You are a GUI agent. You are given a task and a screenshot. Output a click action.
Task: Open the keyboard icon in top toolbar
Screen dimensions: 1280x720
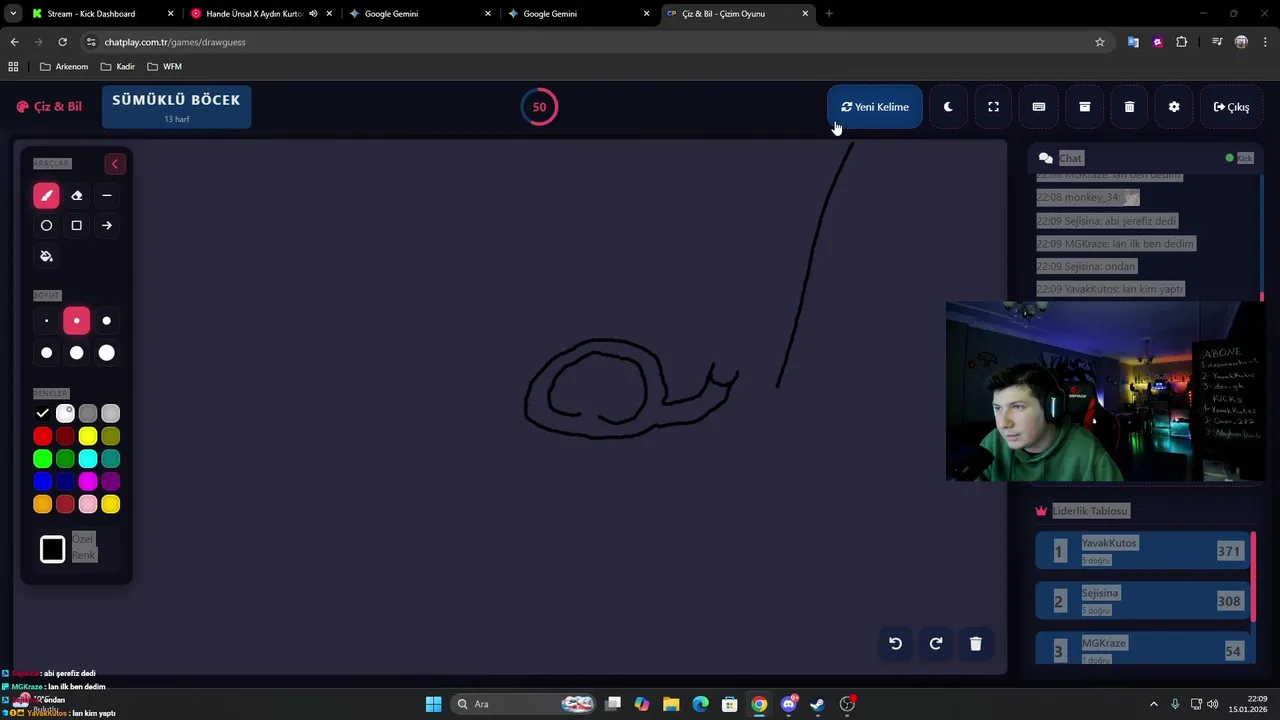point(1039,107)
